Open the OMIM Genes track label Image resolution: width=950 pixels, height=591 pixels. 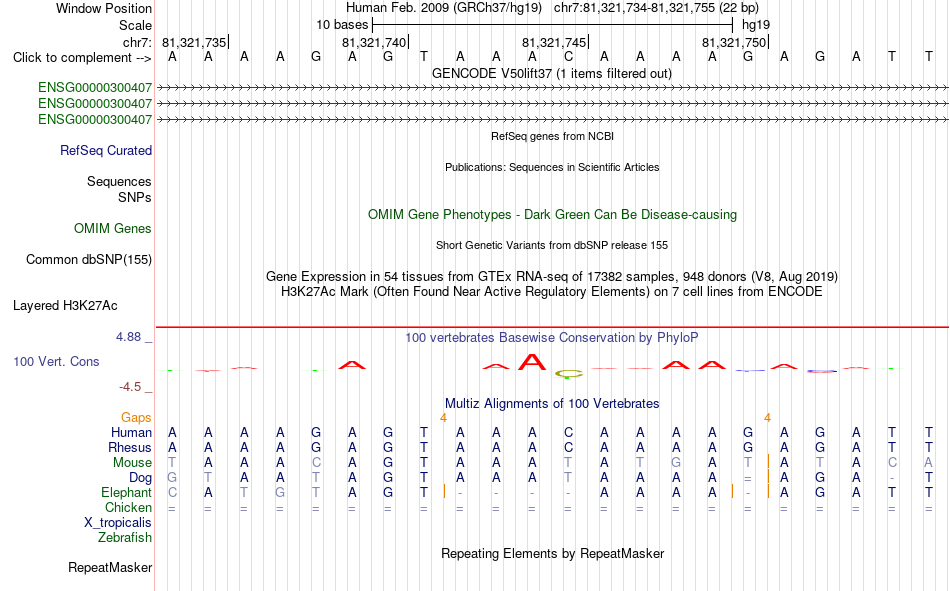[112, 229]
